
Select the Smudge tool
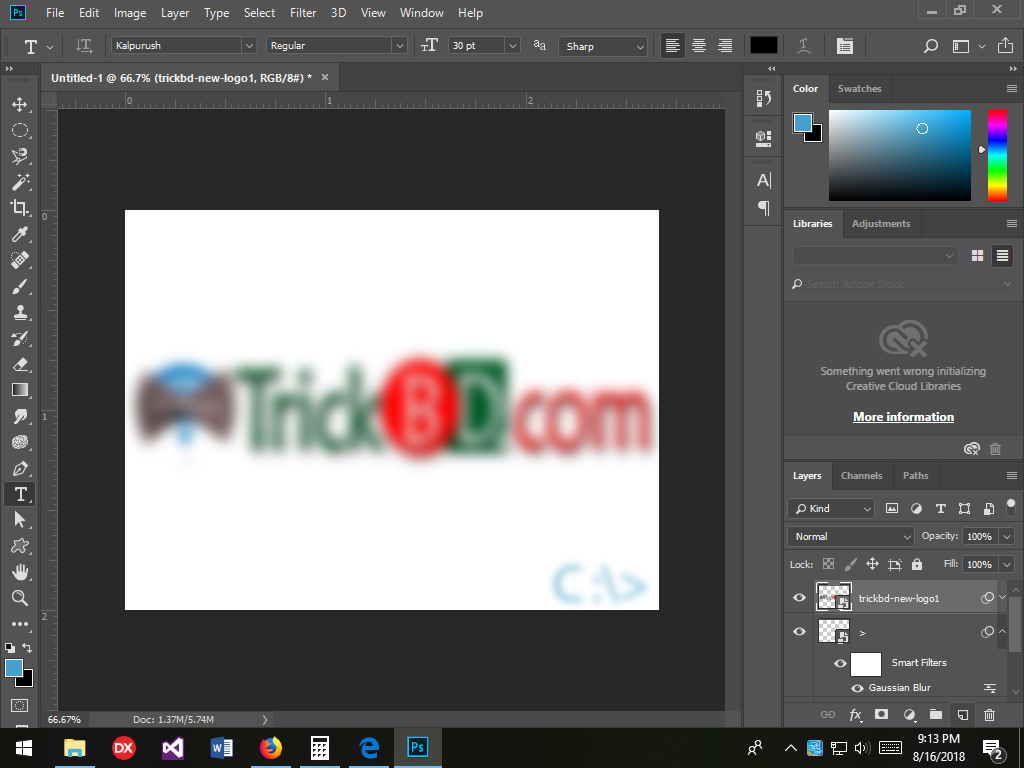coord(20,416)
